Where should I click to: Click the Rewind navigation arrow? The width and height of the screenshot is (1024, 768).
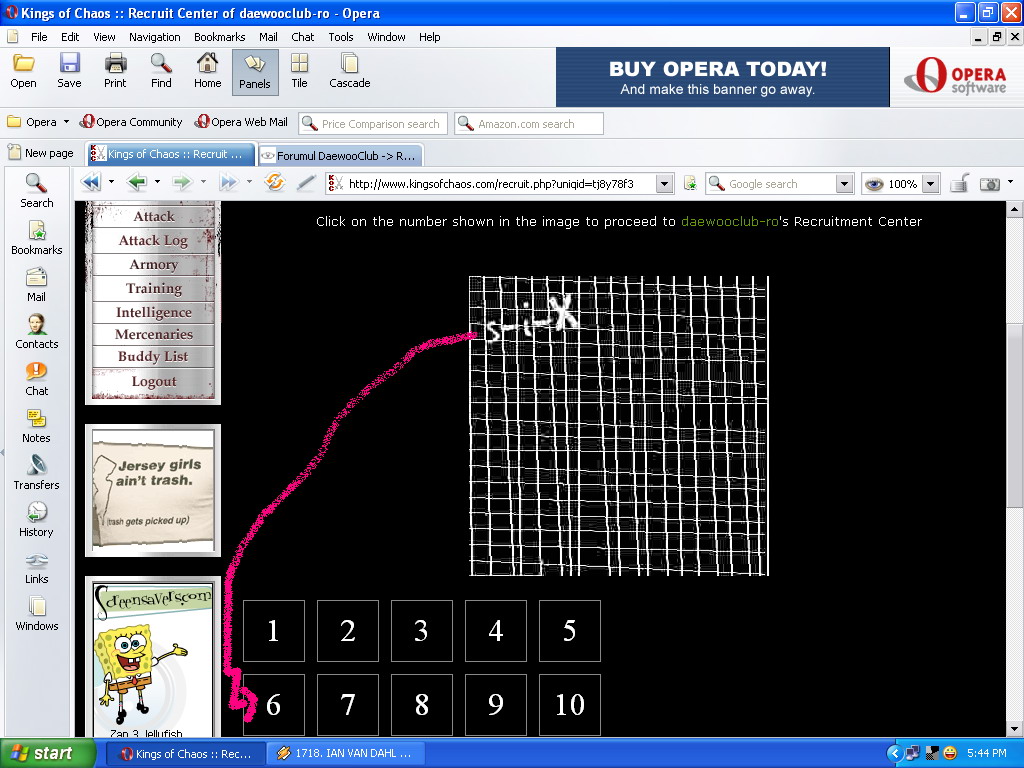coord(91,182)
